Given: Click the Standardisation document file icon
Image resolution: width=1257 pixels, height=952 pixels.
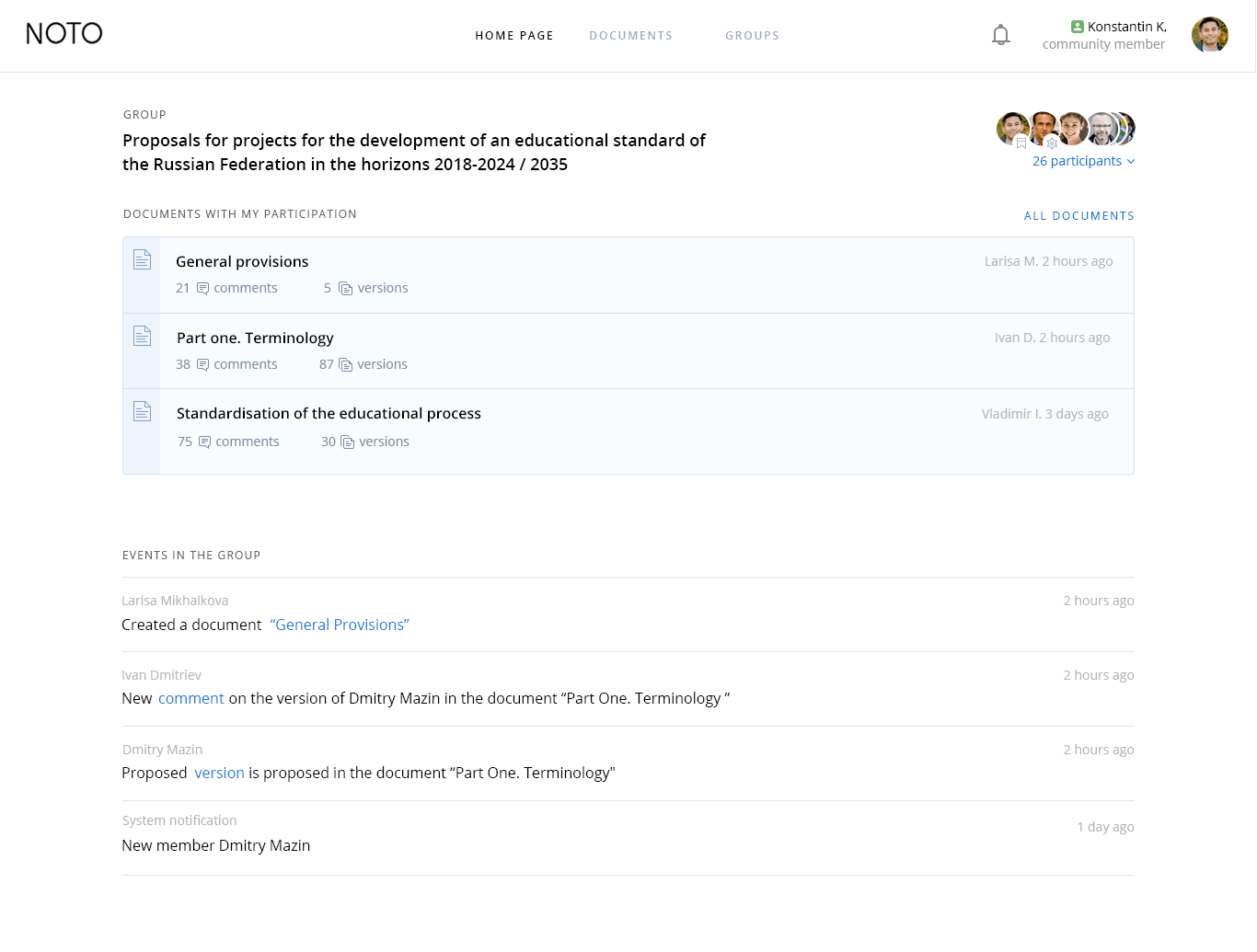Looking at the screenshot, I should [142, 411].
